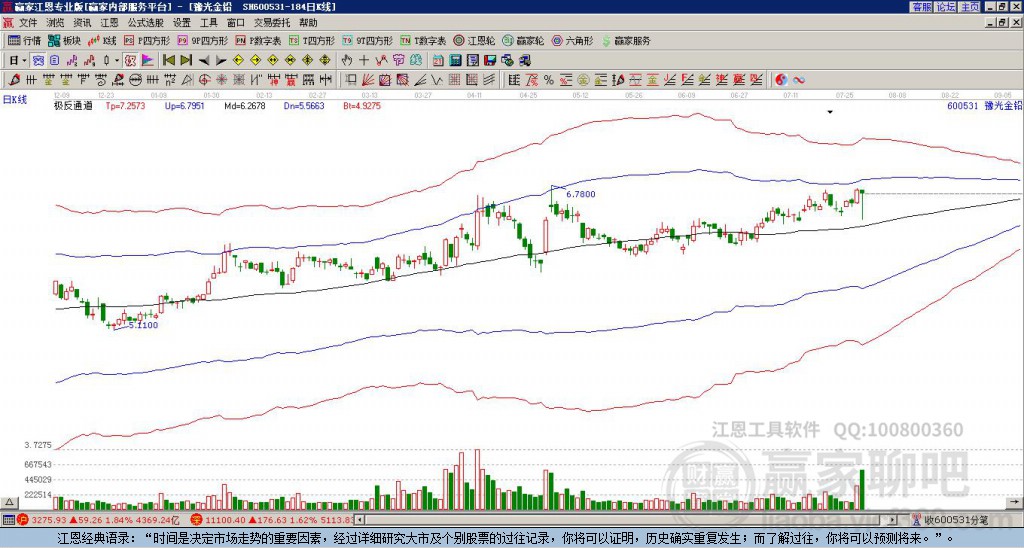
Task: Click the up triangle button above status bar
Action: click(9, 502)
